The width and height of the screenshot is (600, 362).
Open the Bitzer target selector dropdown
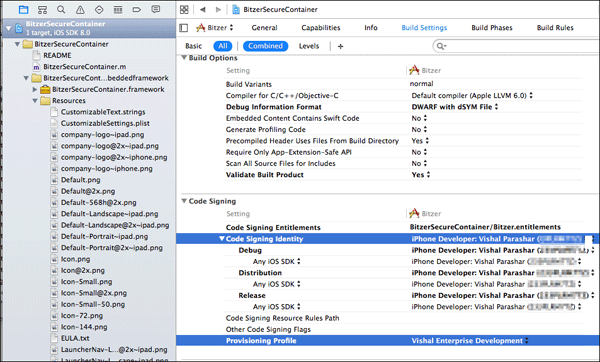[215, 28]
